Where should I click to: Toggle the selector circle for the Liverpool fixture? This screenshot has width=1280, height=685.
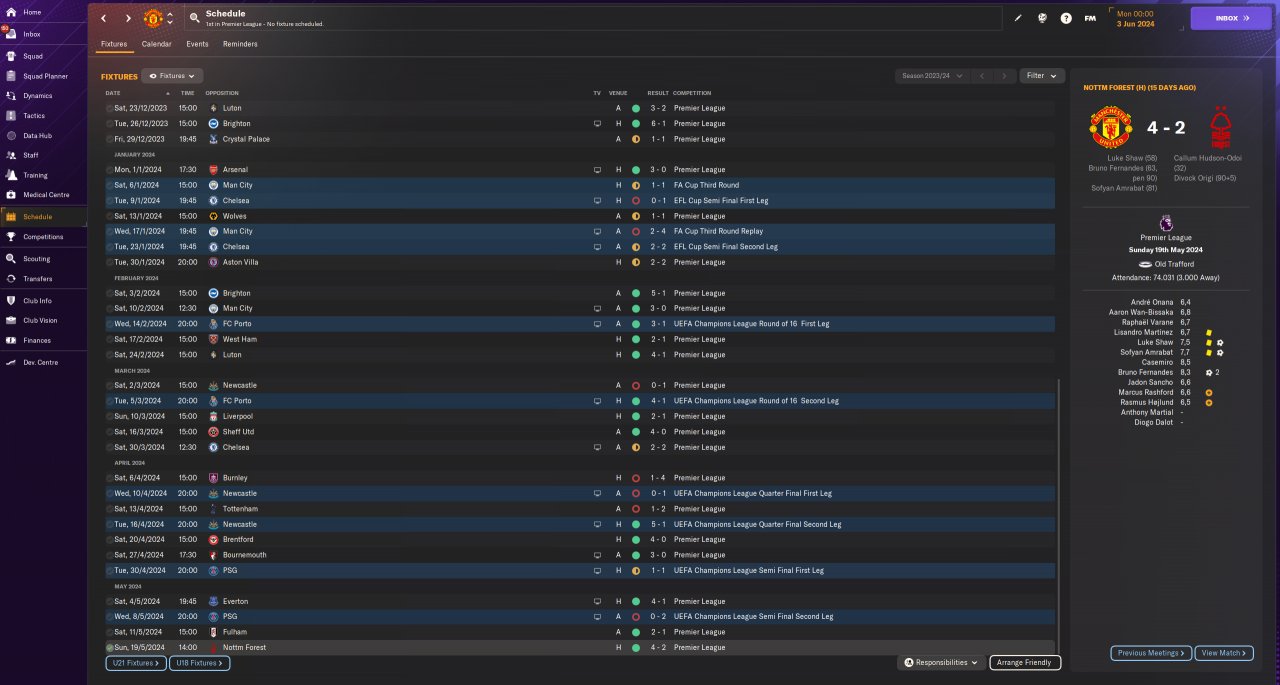coord(109,416)
